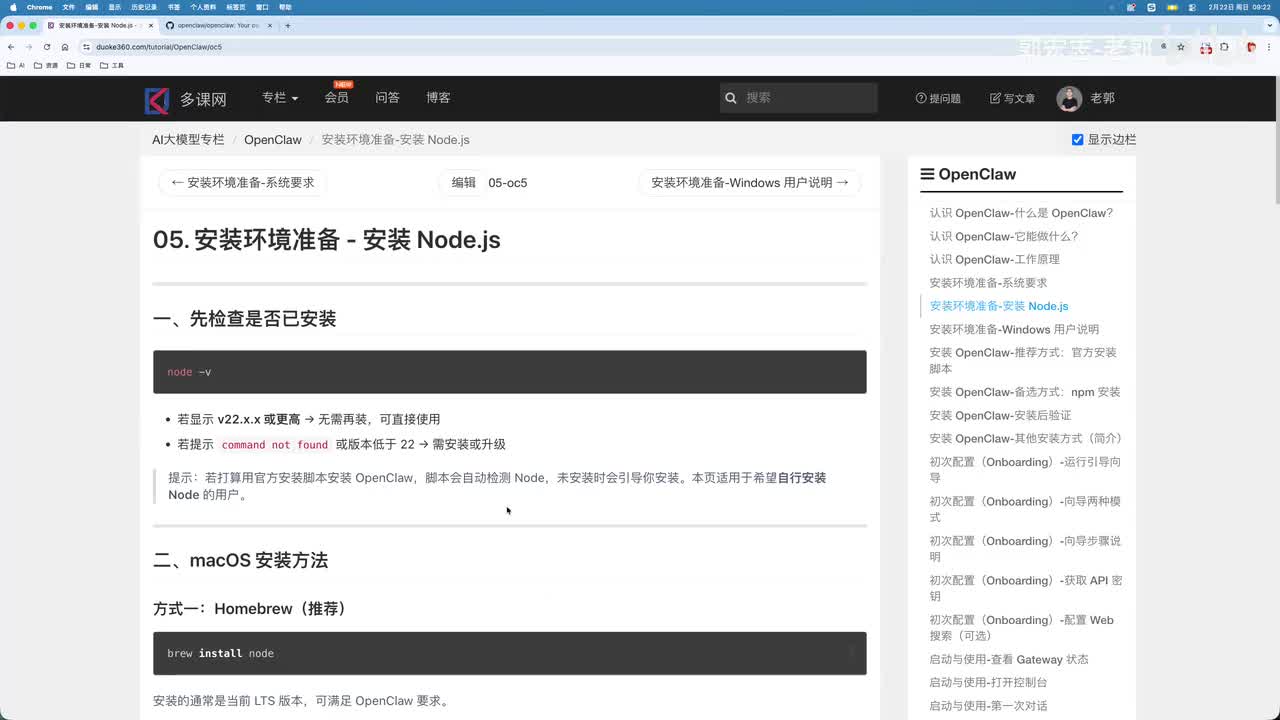This screenshot has height=720, width=1280.
Task: Open the 历史记录 menu
Action: click(x=143, y=7)
